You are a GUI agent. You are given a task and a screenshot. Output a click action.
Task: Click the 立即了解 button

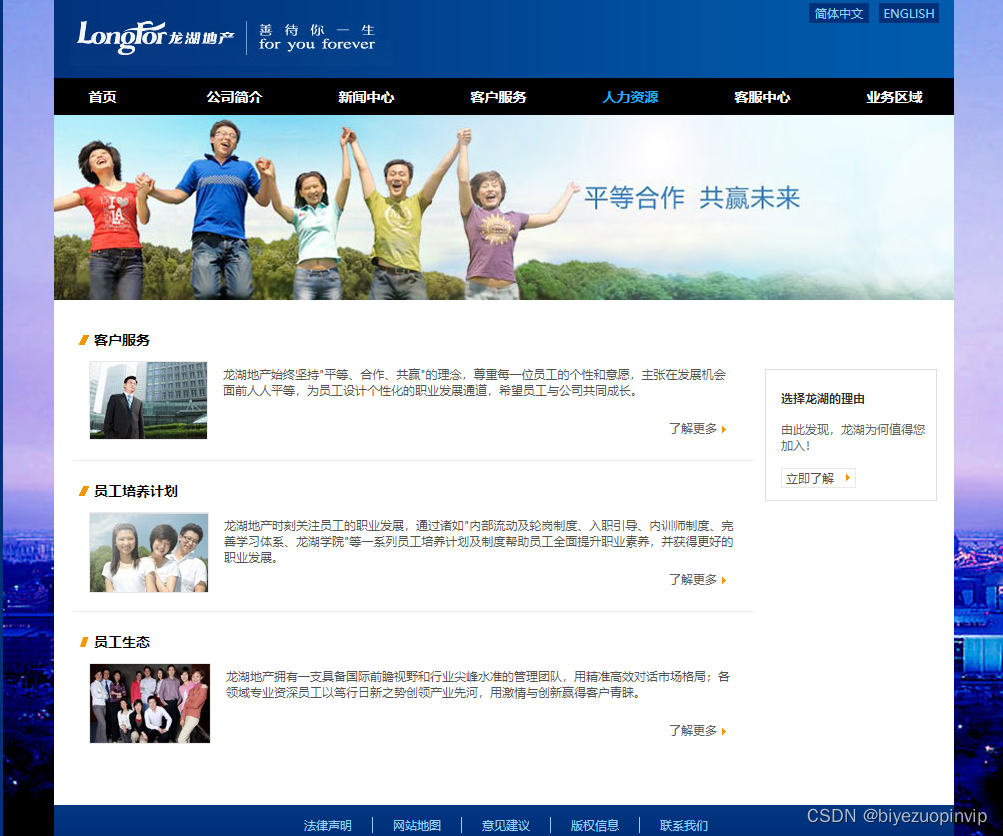coord(818,478)
